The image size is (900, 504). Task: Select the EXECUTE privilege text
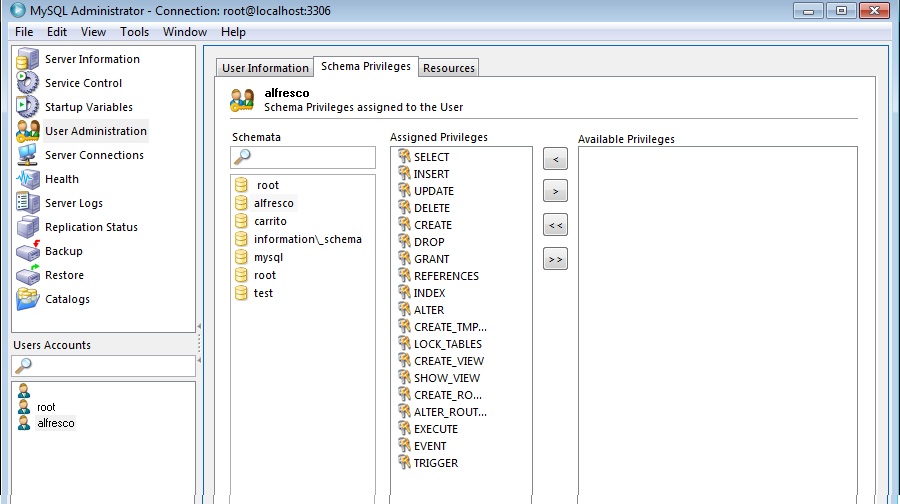pyautogui.click(x=436, y=429)
